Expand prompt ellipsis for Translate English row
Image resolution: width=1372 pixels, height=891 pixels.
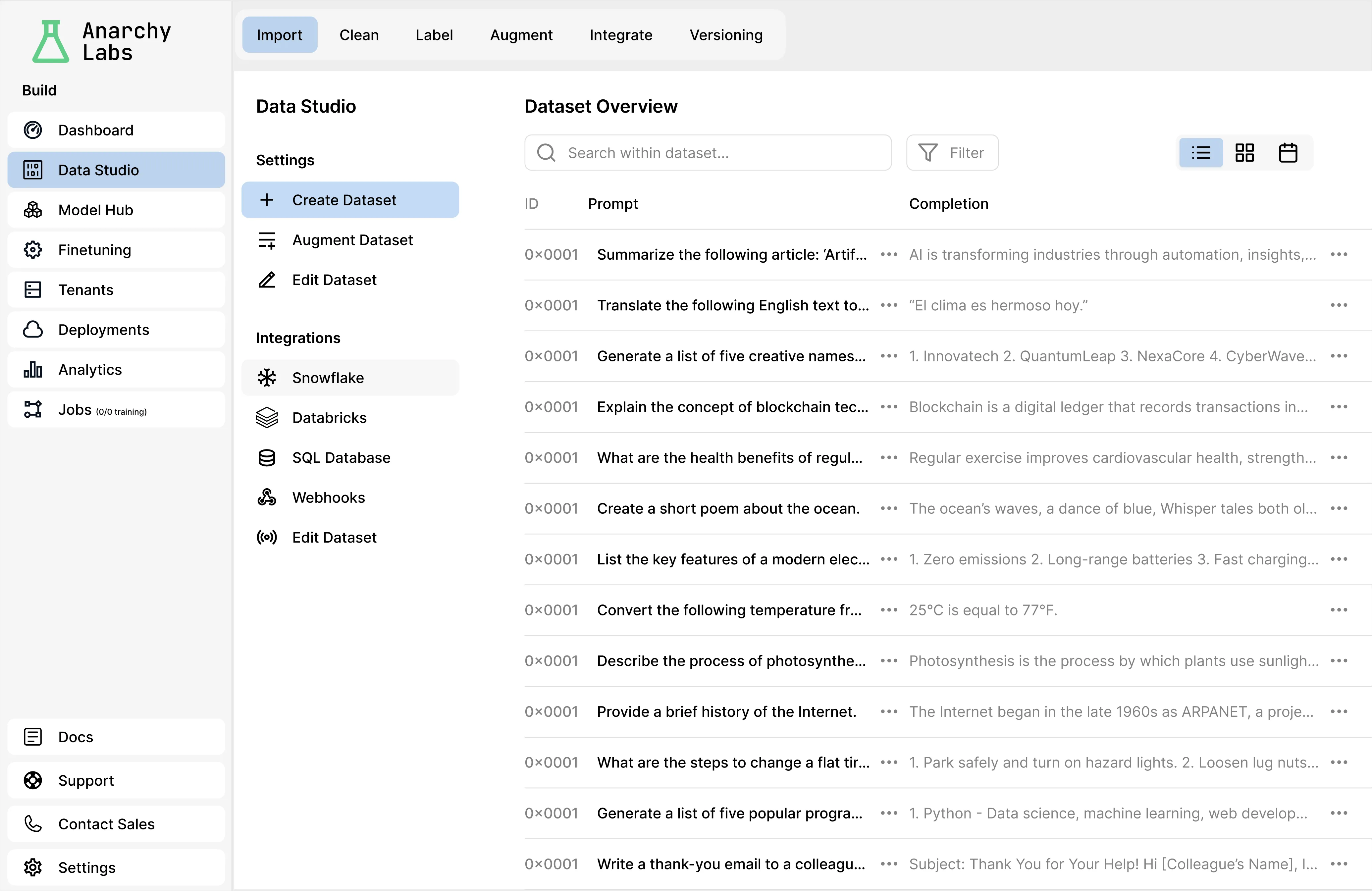[889, 305]
